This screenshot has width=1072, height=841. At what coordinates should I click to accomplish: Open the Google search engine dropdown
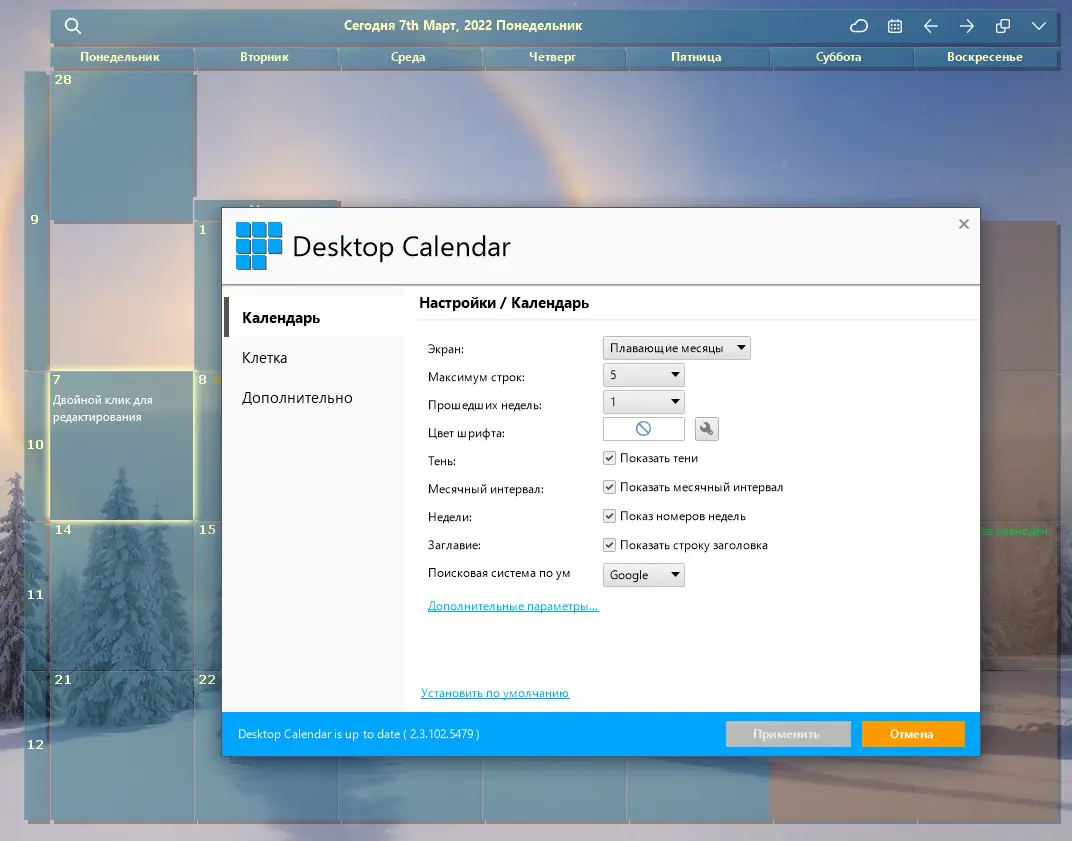643,575
